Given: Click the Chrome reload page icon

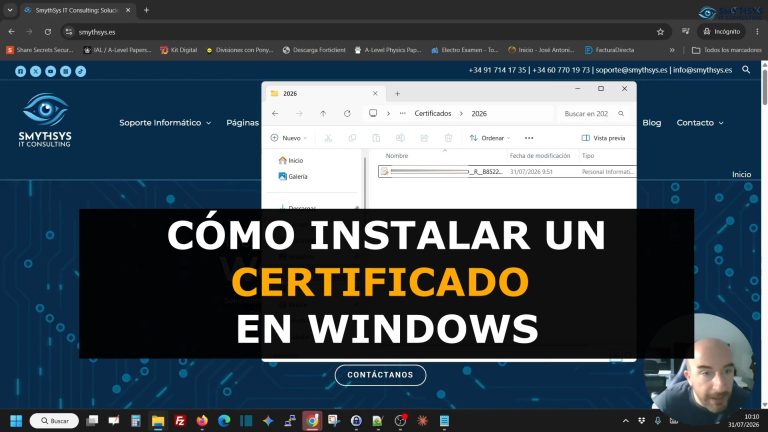Looking at the screenshot, I should 48,32.
